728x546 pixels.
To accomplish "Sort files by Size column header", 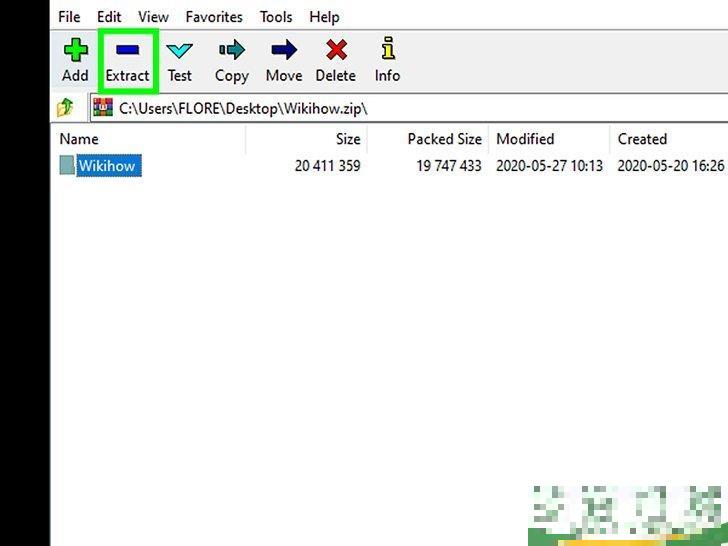I will (x=347, y=139).
